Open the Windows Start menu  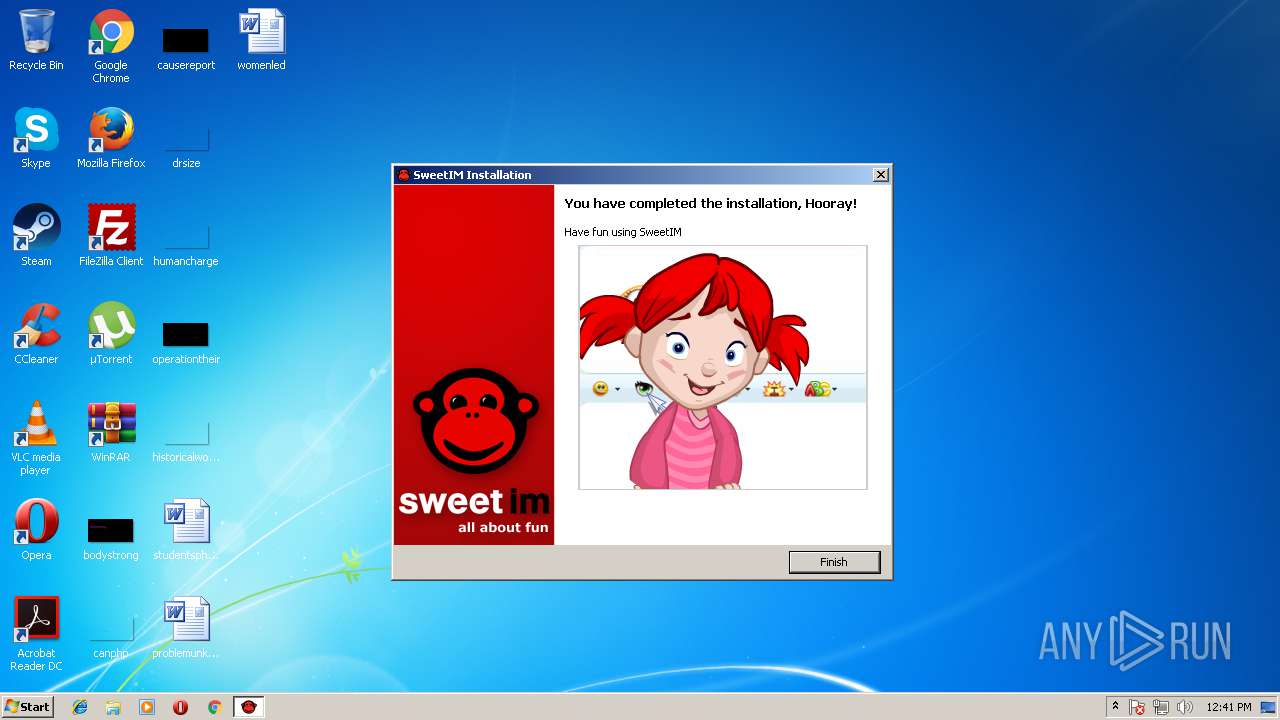point(27,707)
